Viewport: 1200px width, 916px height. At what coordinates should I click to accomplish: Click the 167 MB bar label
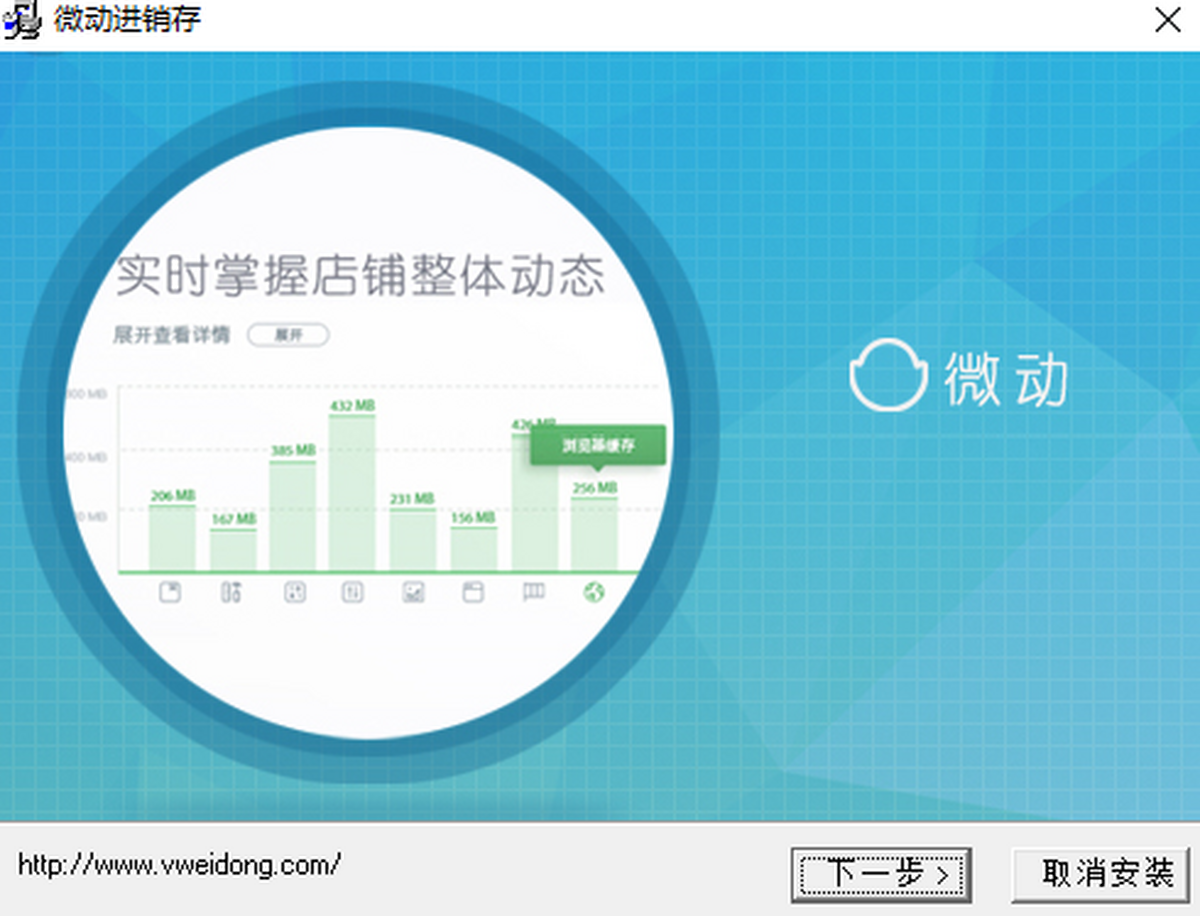233,519
